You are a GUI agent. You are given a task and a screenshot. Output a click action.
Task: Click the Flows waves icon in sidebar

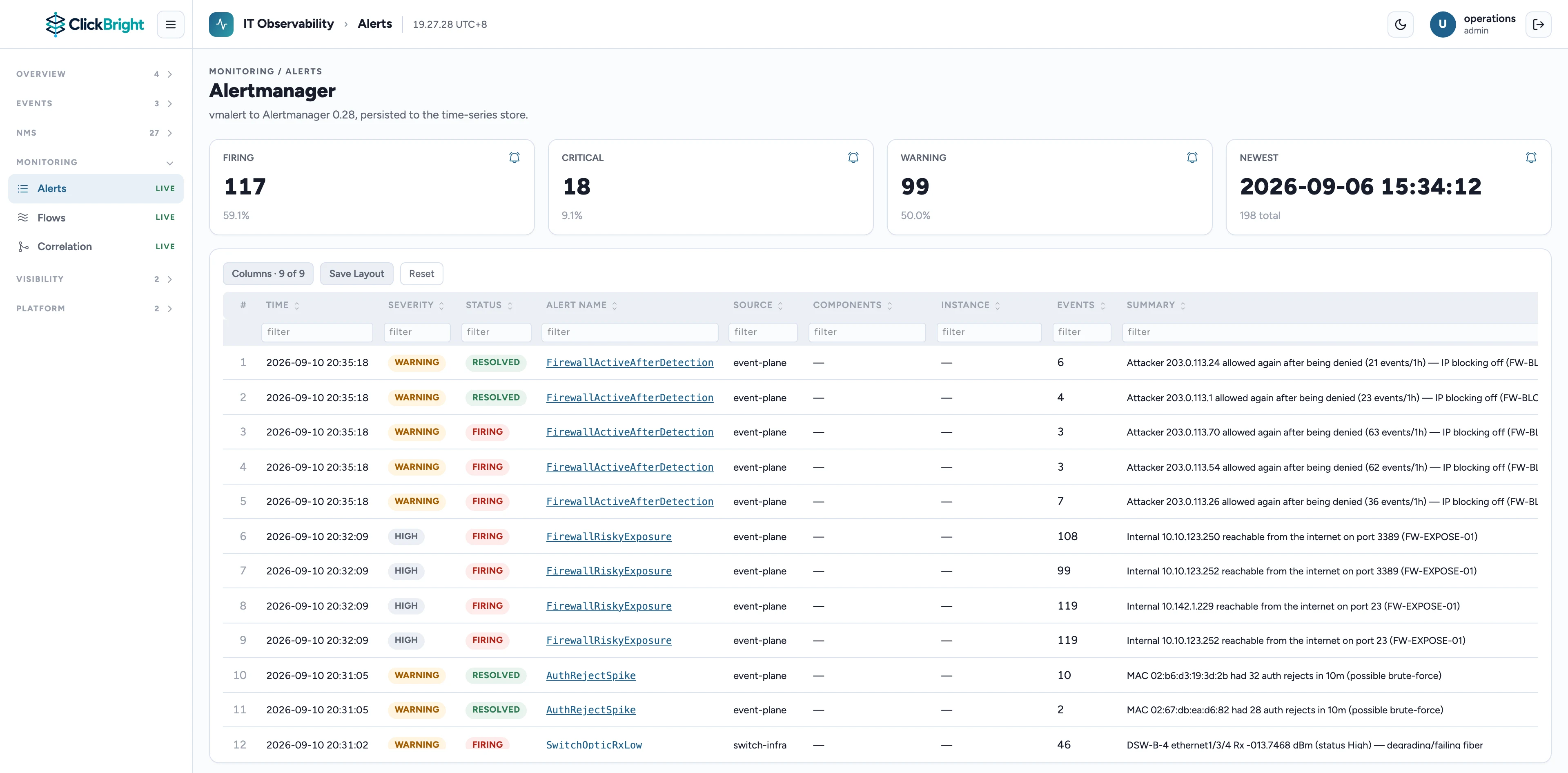23,217
